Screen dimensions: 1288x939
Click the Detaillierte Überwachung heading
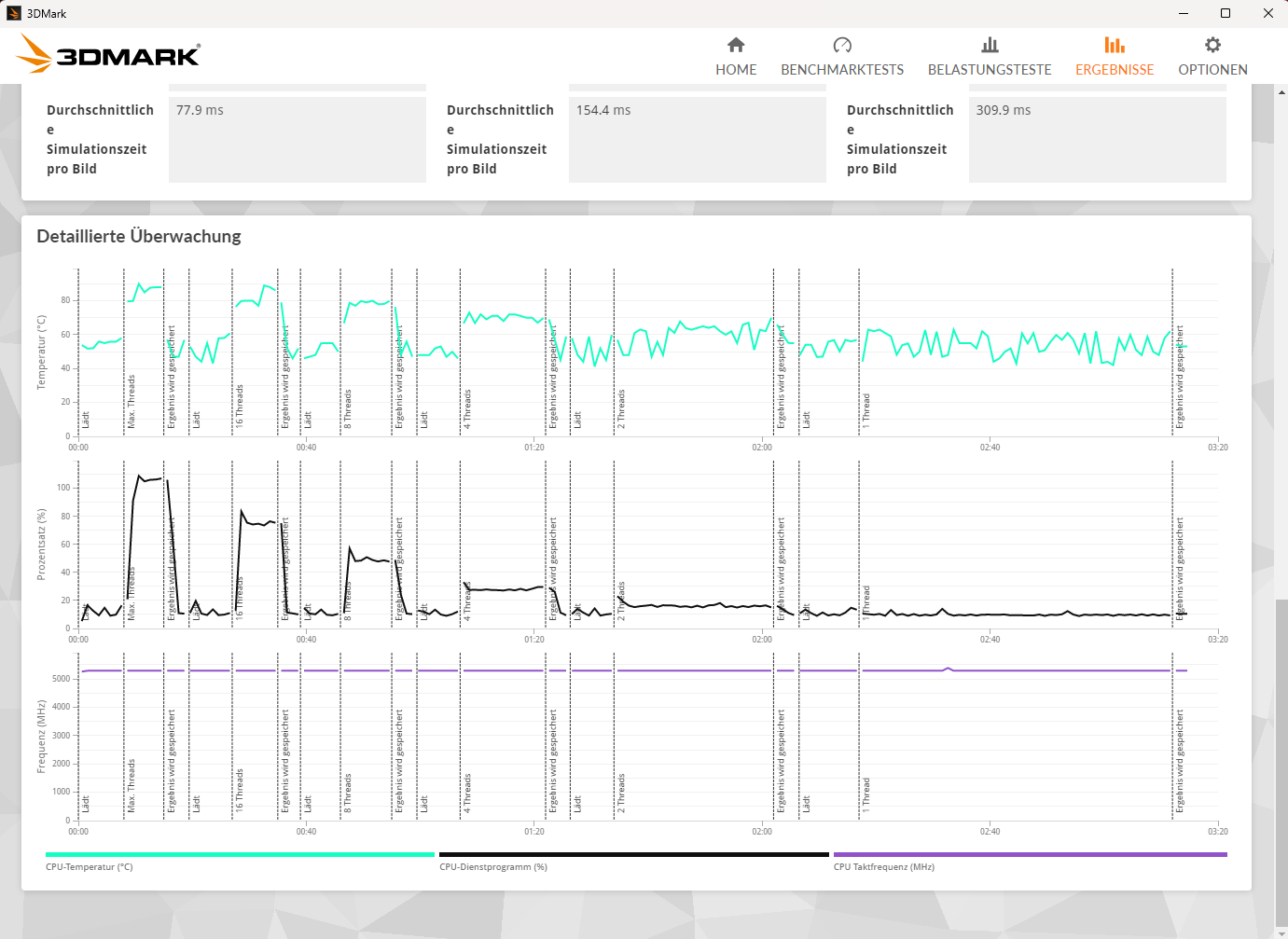(139, 236)
